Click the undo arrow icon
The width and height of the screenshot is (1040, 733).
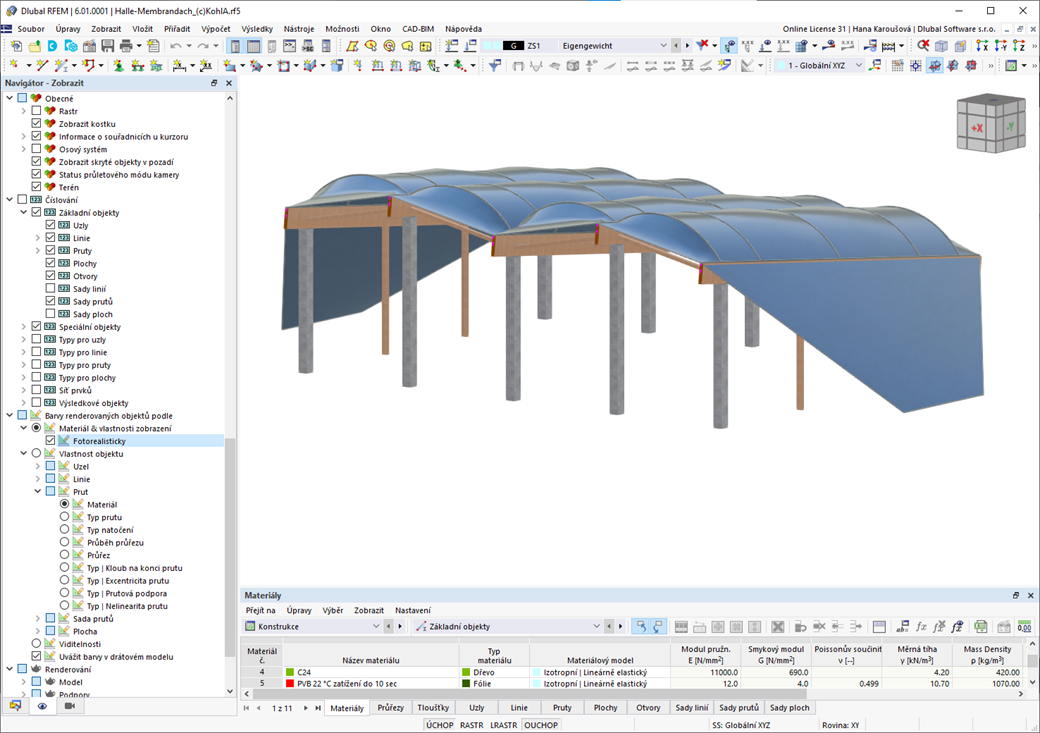176,46
